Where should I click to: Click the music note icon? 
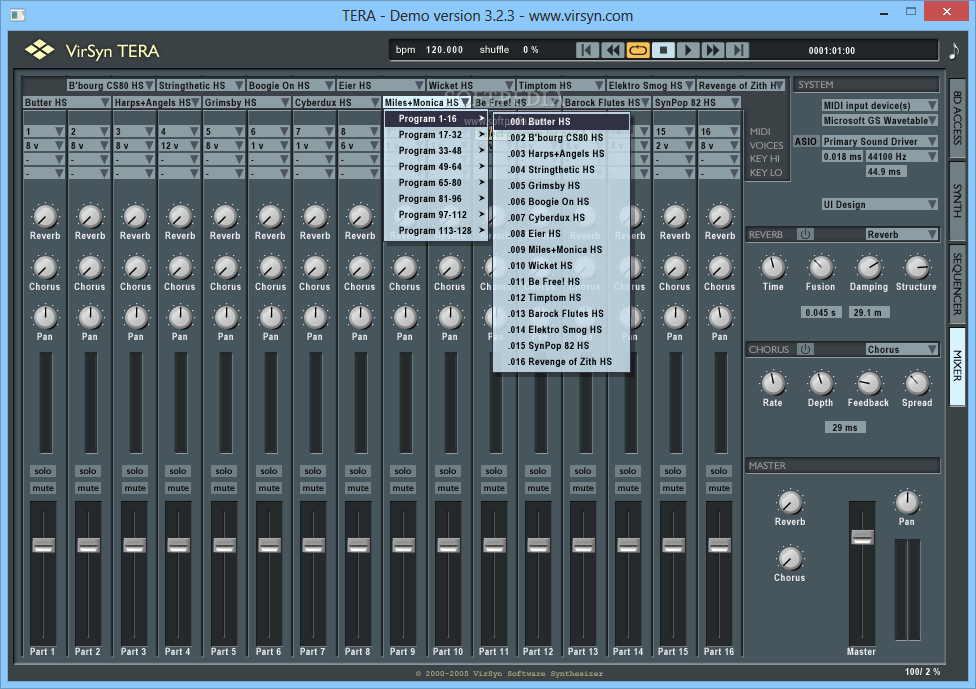954,50
